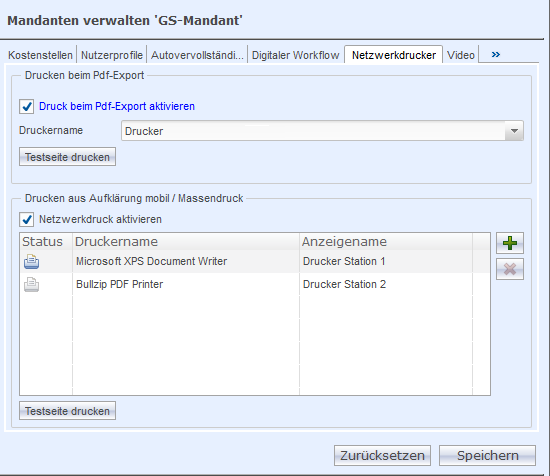The width and height of the screenshot is (550, 476).
Task: Click the Druckername field showing 'Drucker'
Action: [x=313, y=131]
